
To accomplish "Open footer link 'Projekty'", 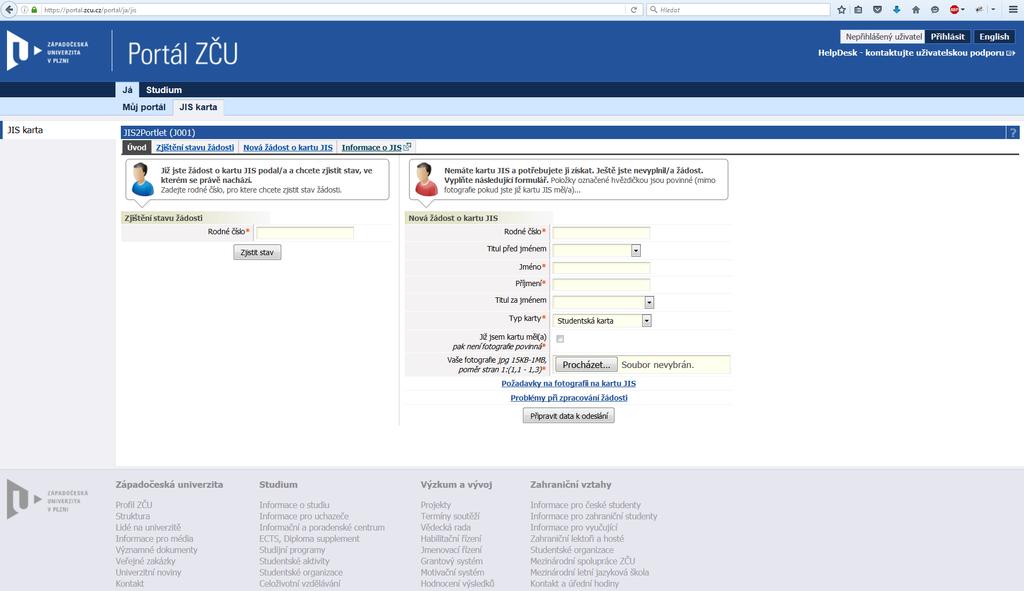I will [436, 505].
